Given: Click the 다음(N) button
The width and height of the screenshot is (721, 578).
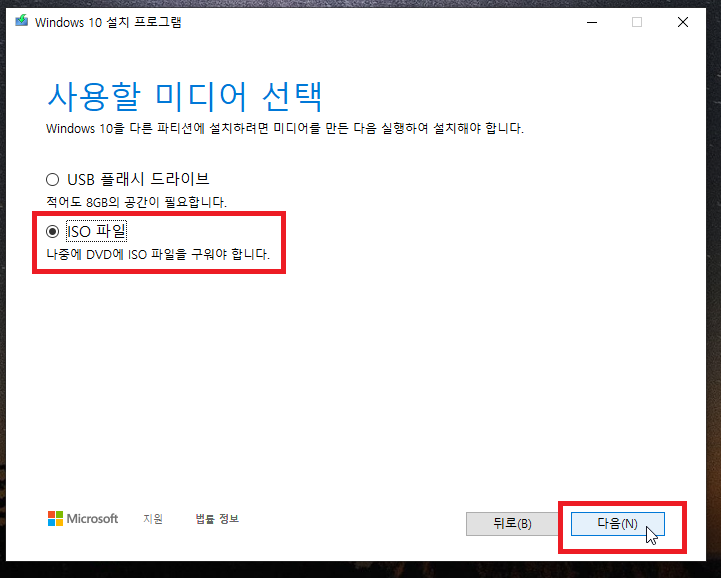Looking at the screenshot, I should pyautogui.click(x=618, y=524).
